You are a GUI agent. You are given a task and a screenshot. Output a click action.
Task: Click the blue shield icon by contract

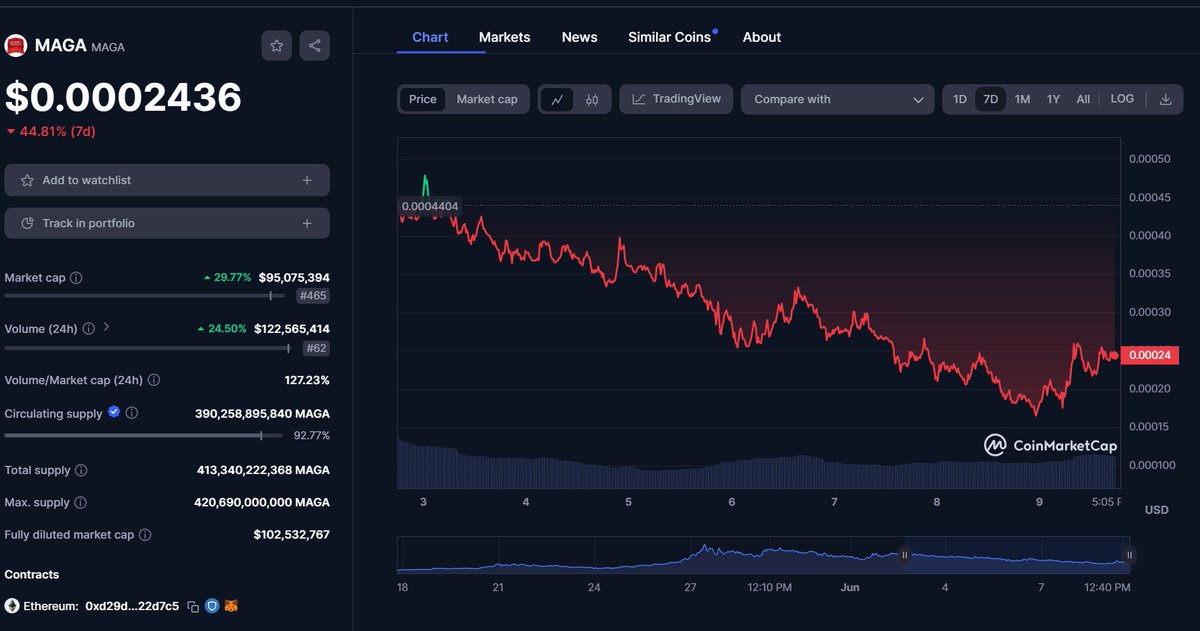(212, 606)
